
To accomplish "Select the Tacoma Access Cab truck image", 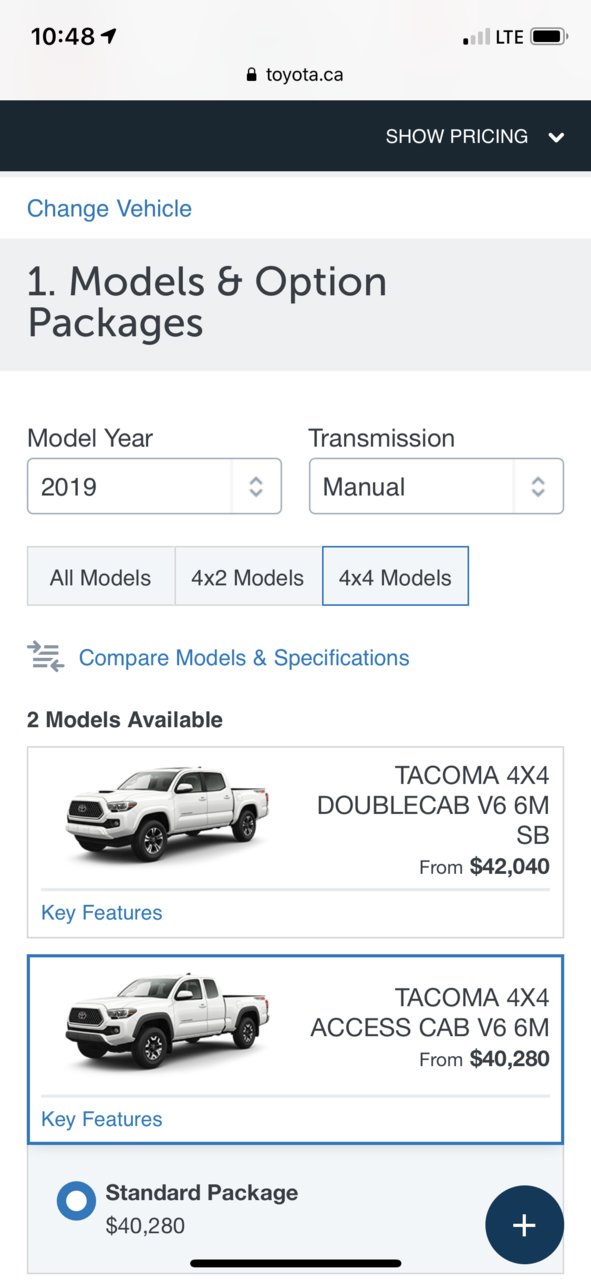I will (x=167, y=1020).
